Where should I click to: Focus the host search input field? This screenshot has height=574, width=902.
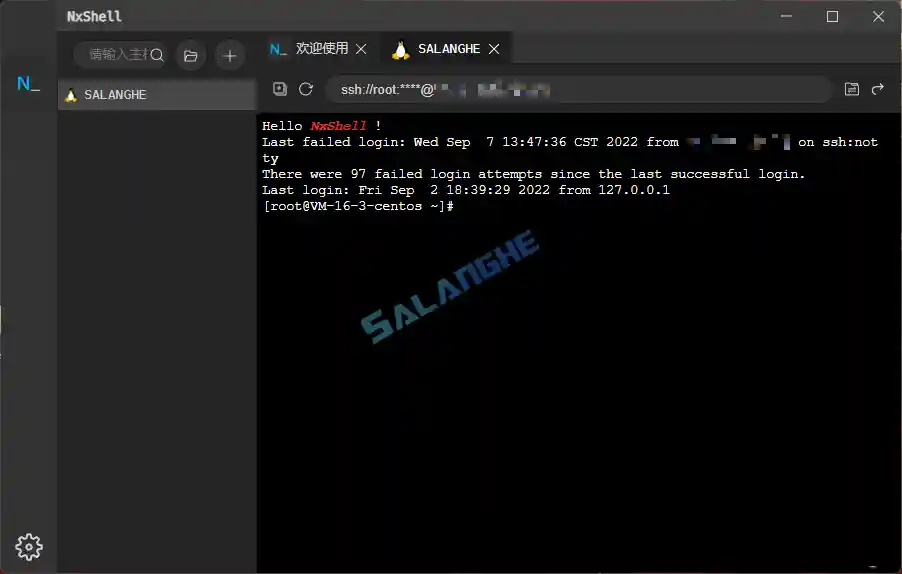tap(118, 55)
